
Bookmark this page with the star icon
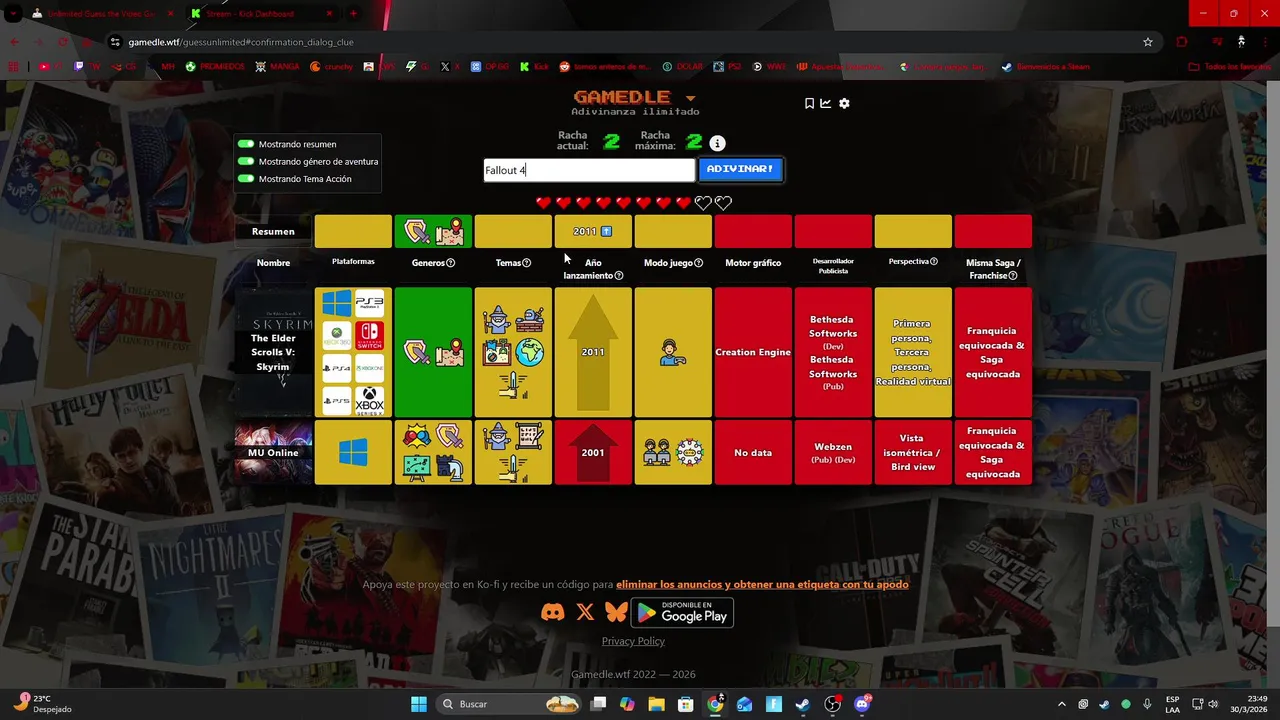coord(1148,42)
